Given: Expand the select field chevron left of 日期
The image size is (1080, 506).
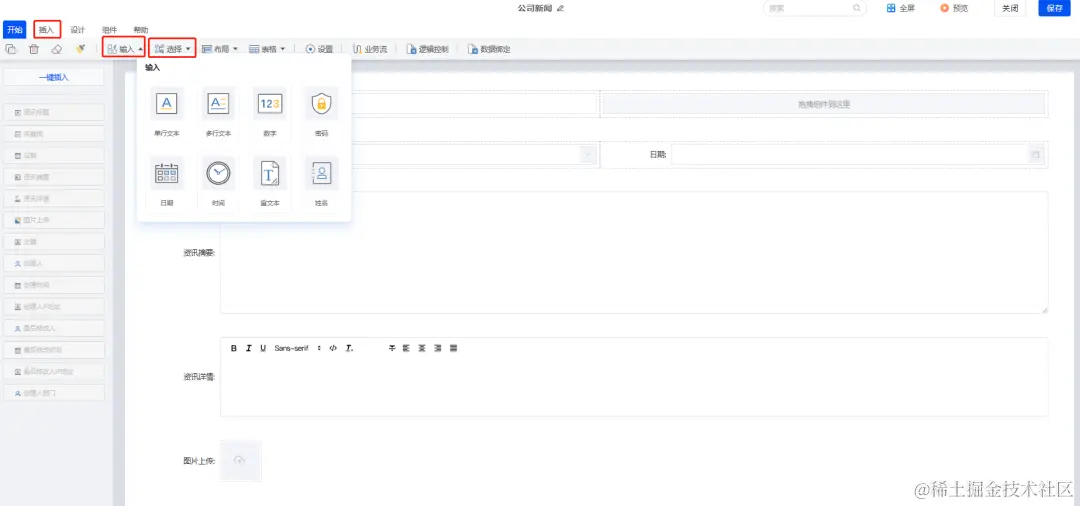Looking at the screenshot, I should (588, 155).
